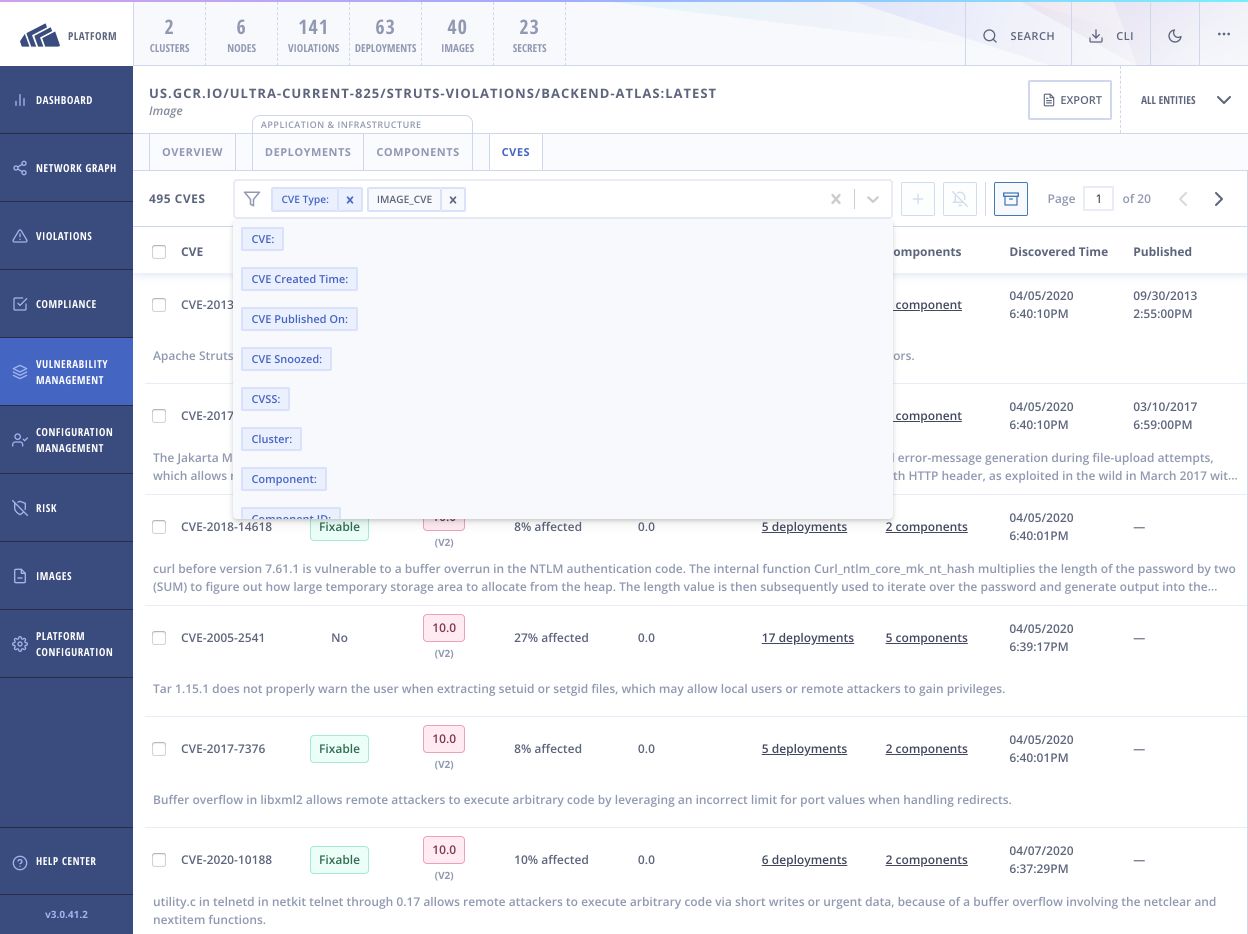
Task: Open Platform Configuration in sidebar
Action: point(66,644)
